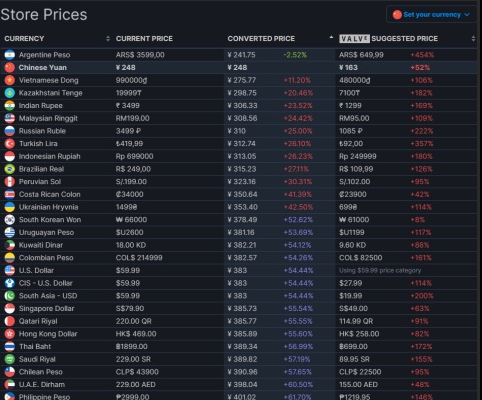Select the Argentine Peso currency name
482x400 pixels.
click(44, 55)
